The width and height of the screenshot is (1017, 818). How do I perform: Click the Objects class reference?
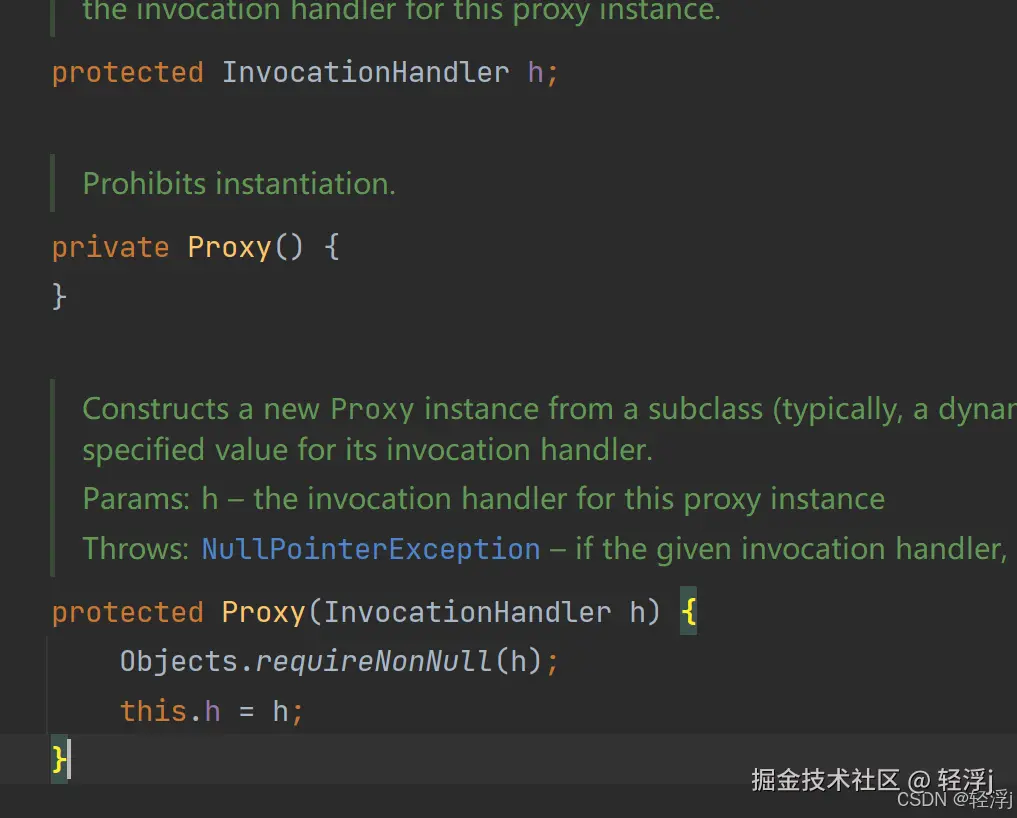pyautogui.click(x=178, y=661)
